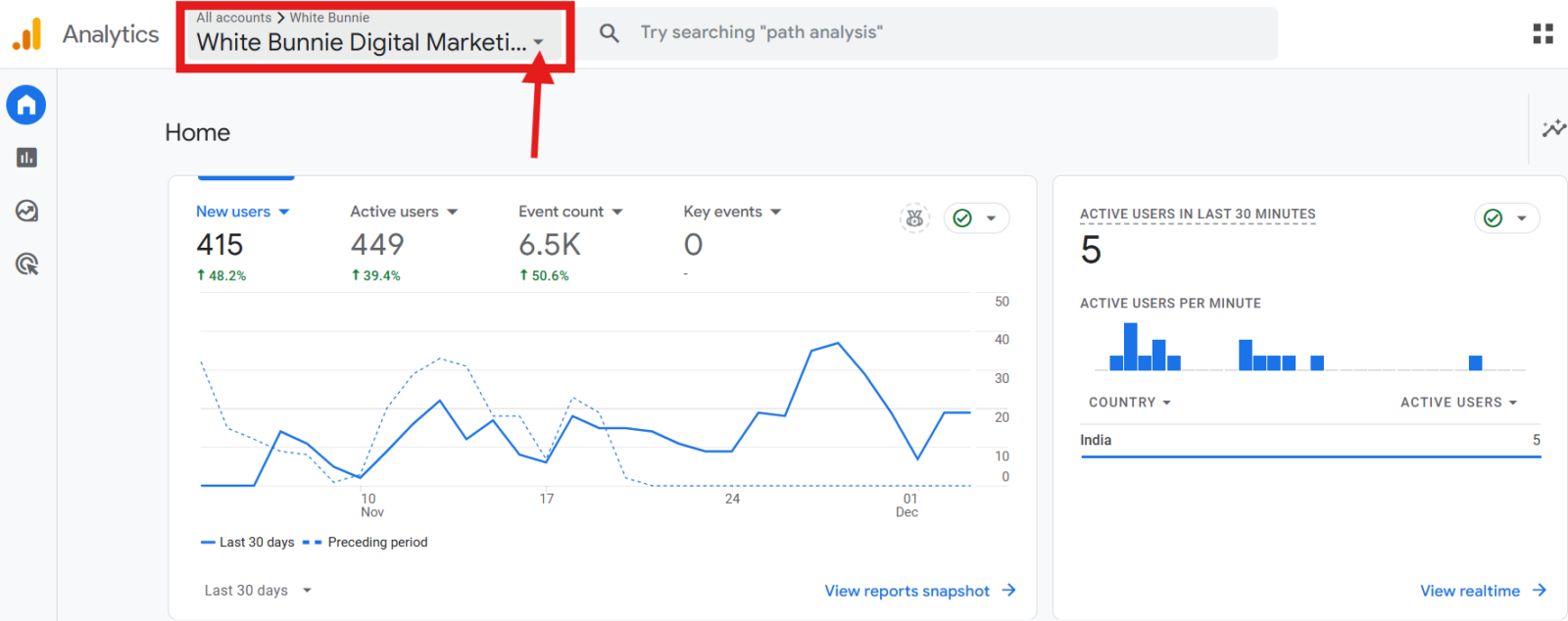Open data quality checkmark dropdown on main card
Image resolution: width=1568 pixels, height=621 pixels.
[976, 218]
